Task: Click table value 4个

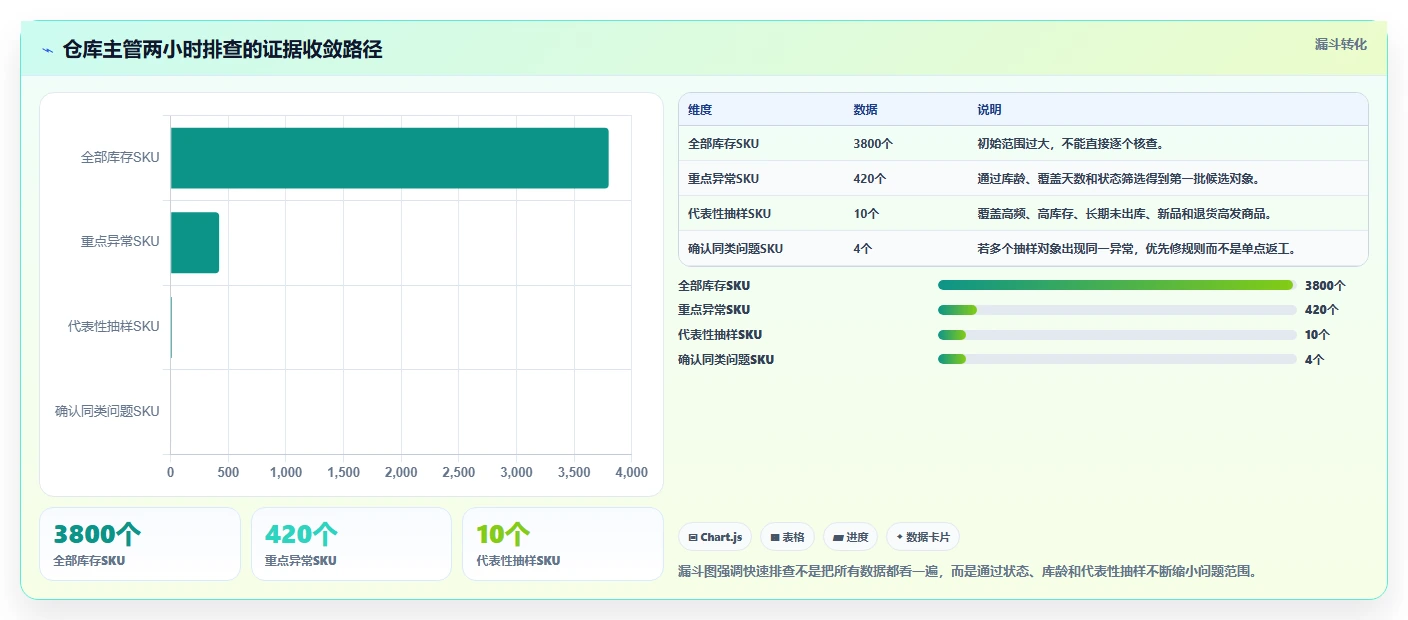Action: [x=862, y=249]
